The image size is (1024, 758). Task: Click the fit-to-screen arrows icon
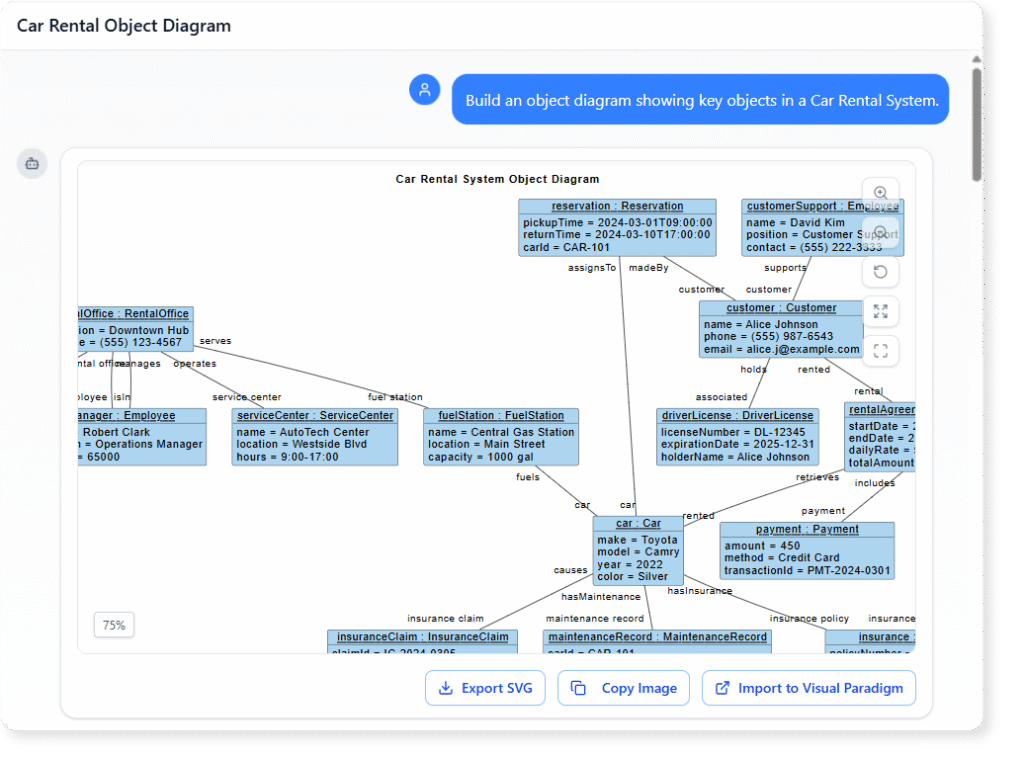[x=880, y=311]
